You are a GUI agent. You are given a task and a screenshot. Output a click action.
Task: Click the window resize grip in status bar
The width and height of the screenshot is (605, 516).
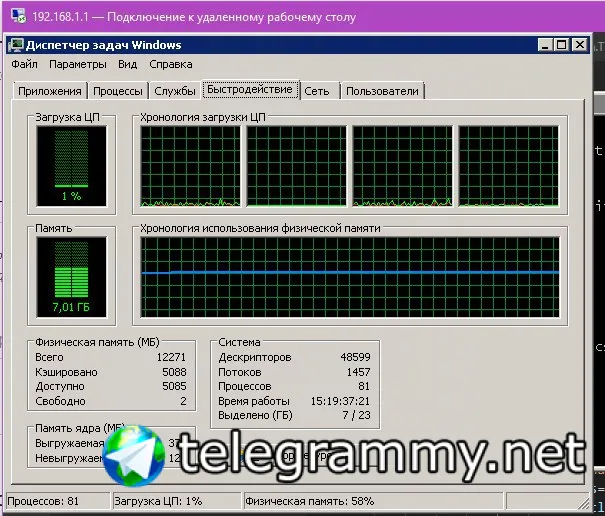[584, 502]
